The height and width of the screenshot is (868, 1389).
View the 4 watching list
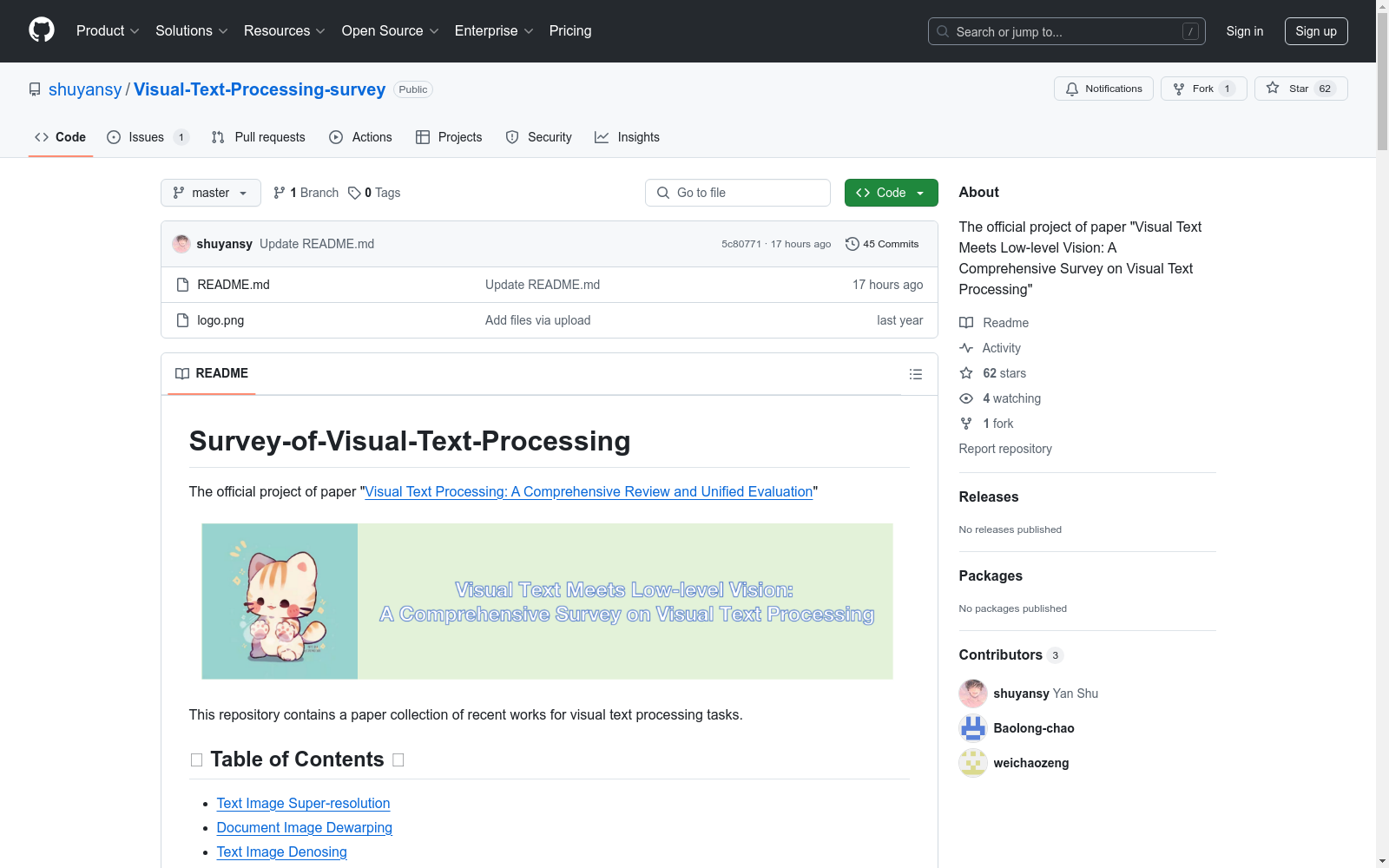(1000, 398)
